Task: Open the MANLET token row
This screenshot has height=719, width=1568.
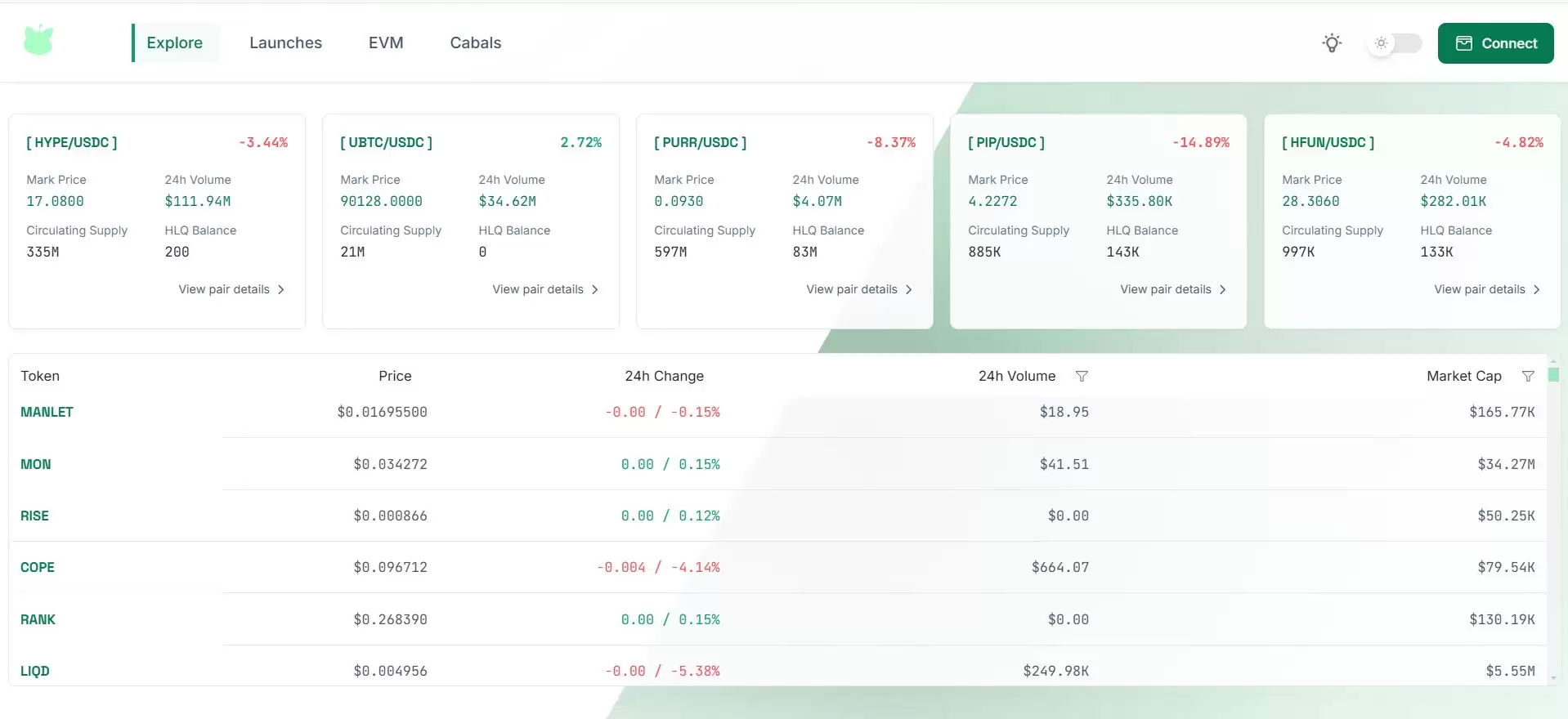Action: pyautogui.click(x=47, y=413)
